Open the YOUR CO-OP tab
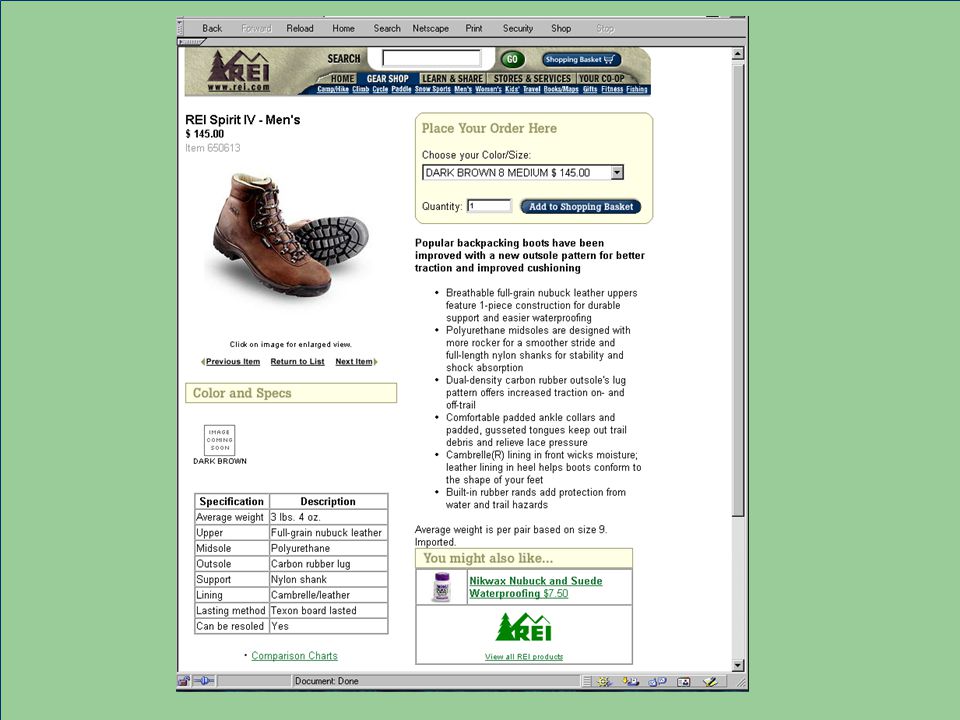 [x=602, y=78]
